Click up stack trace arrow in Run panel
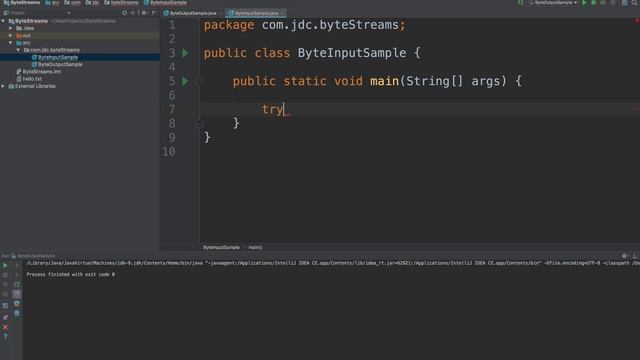Image resolution: width=640 pixels, height=360 pixels. [x=17, y=265]
